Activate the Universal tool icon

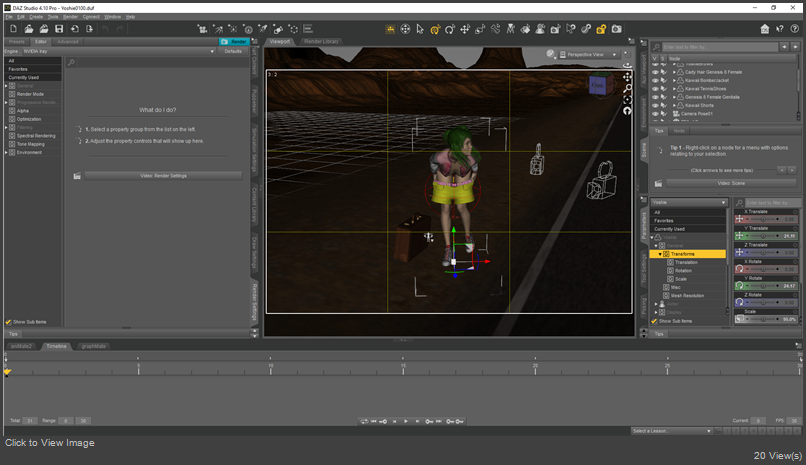(x=435, y=29)
